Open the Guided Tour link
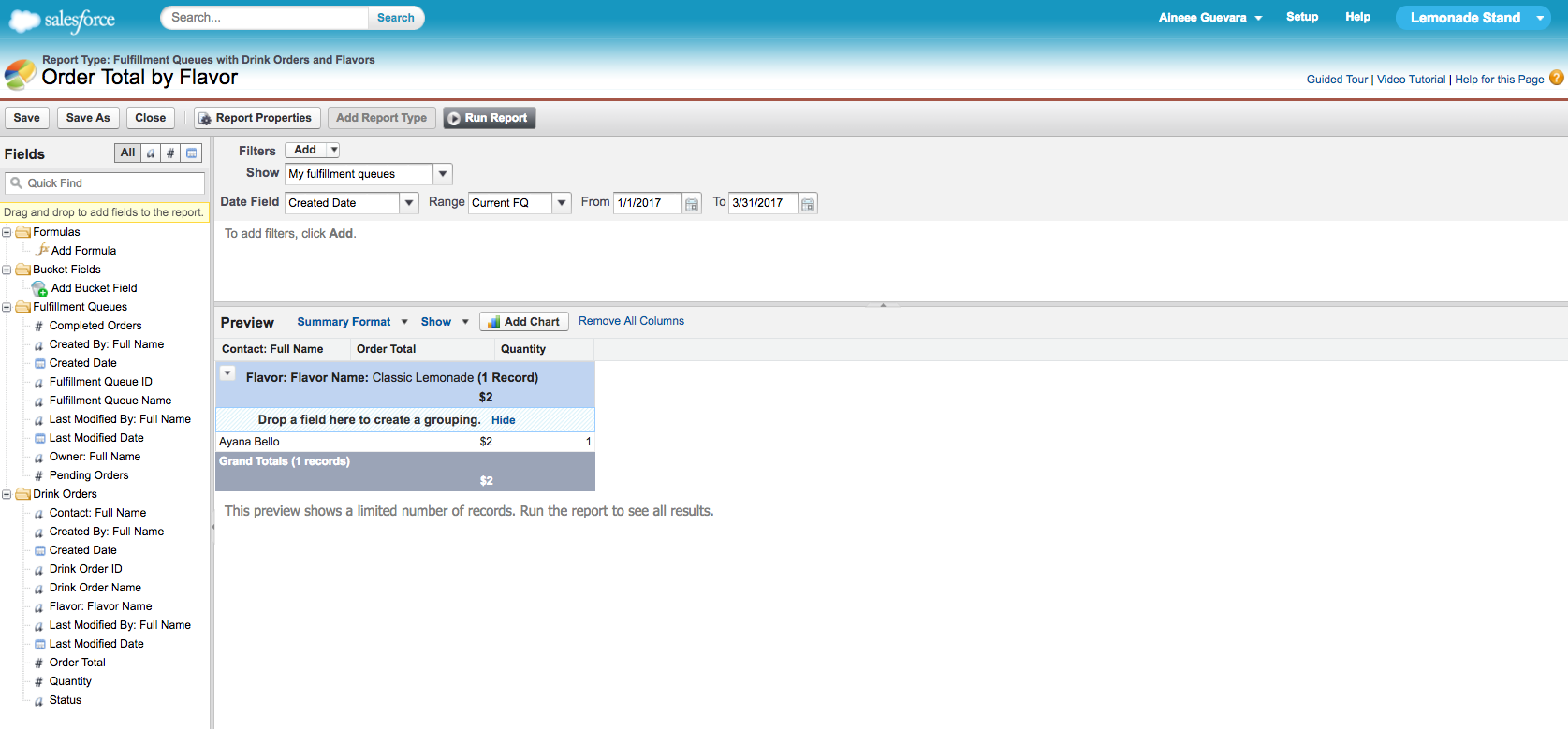This screenshot has width=1568, height=729. point(1337,80)
